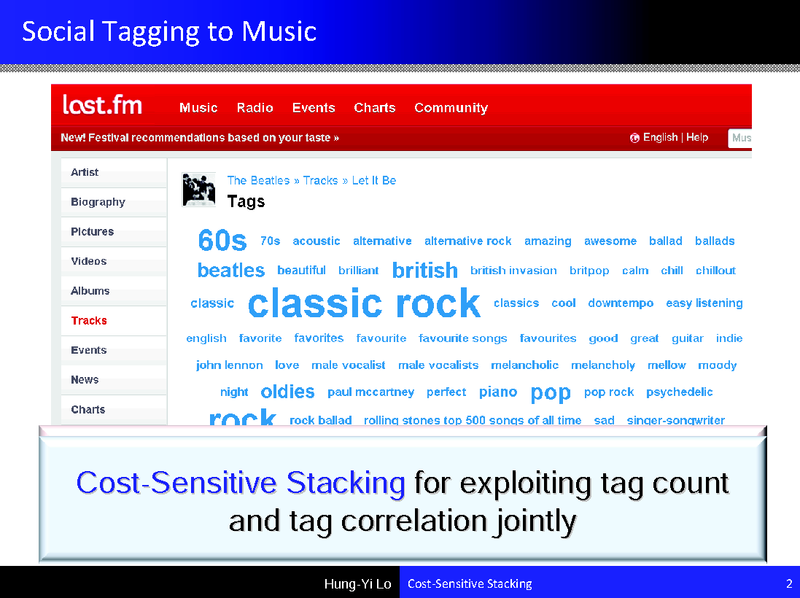Screen dimensions: 800x598
Task: Click the globe icon beside English
Action: (635, 138)
